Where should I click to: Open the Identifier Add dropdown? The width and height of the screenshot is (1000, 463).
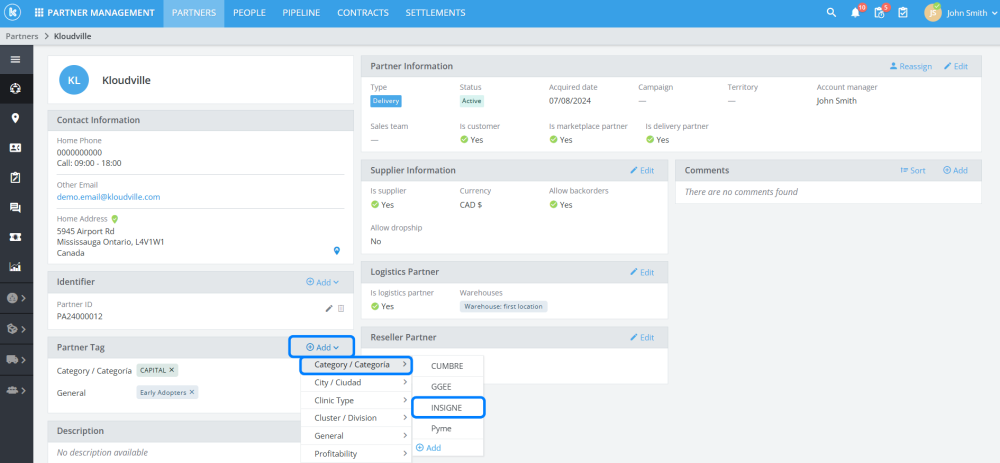(322, 282)
